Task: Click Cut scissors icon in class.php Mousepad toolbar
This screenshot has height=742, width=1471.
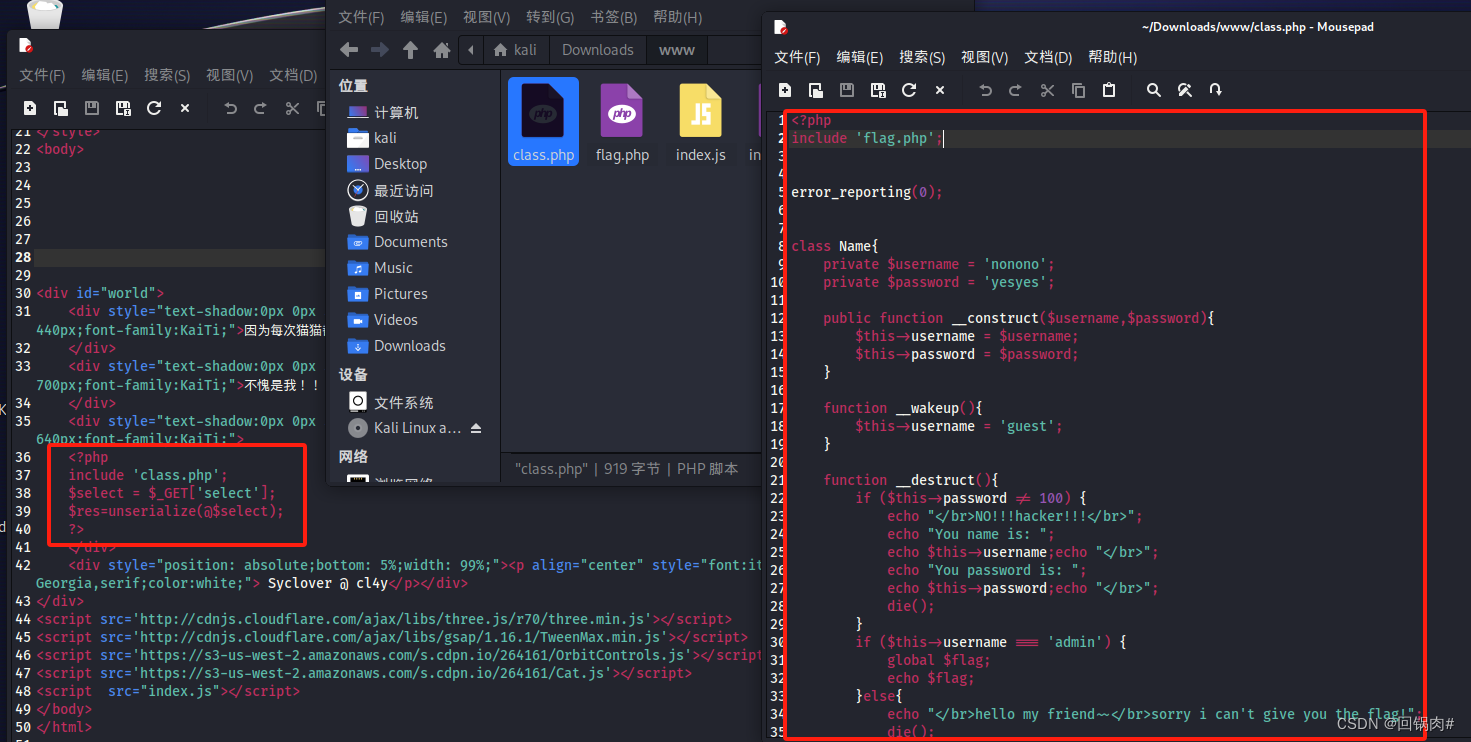Action: pos(1047,90)
